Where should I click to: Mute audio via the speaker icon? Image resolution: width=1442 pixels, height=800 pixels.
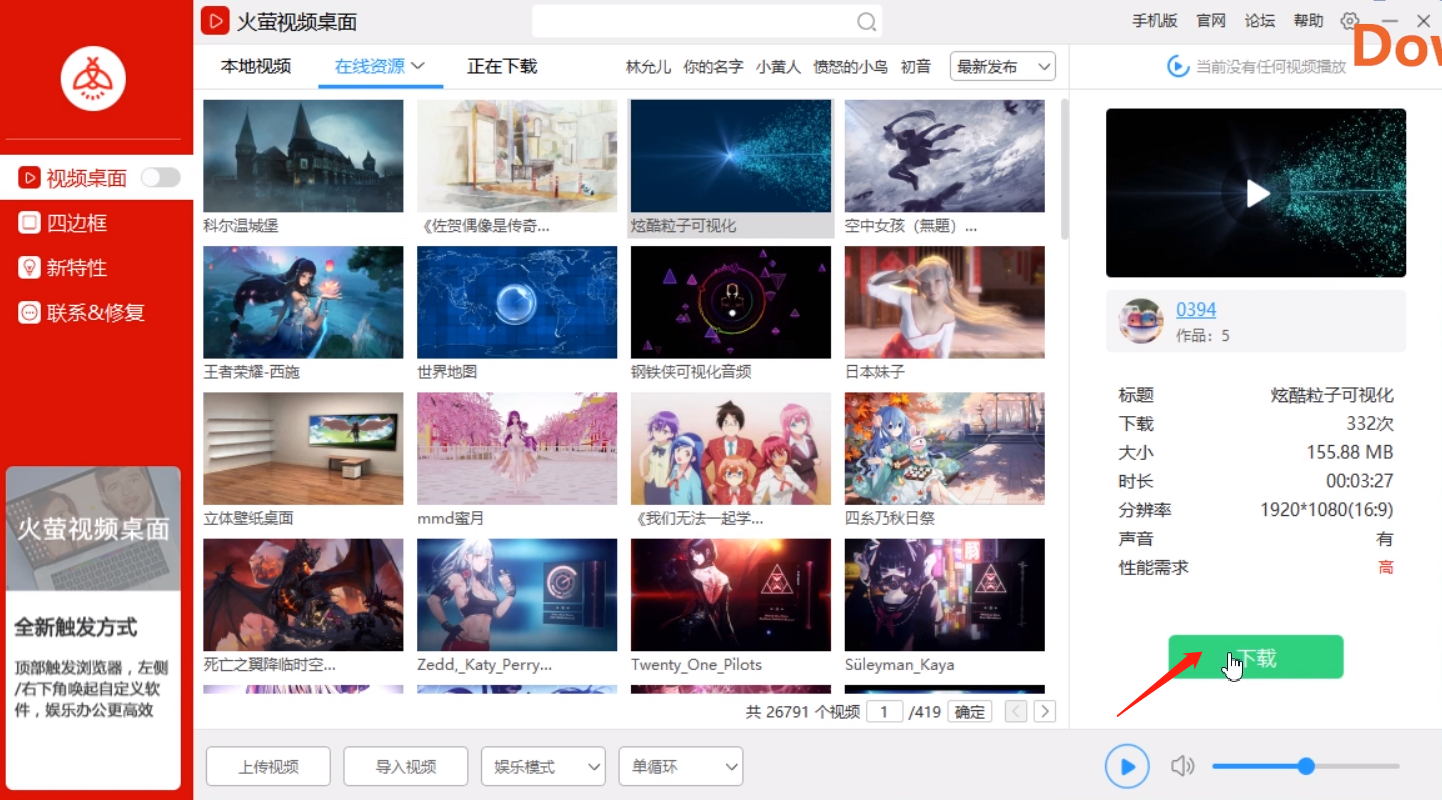tap(1182, 766)
